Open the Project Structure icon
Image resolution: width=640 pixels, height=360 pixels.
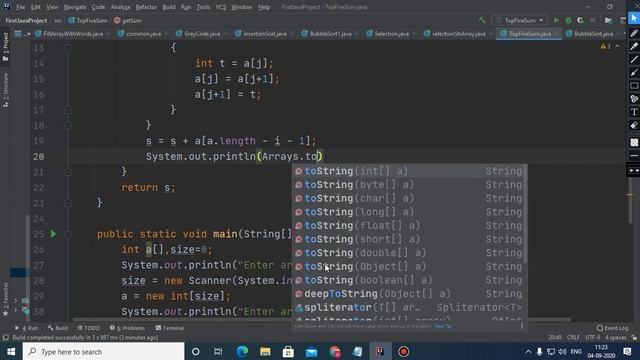(x=608, y=20)
